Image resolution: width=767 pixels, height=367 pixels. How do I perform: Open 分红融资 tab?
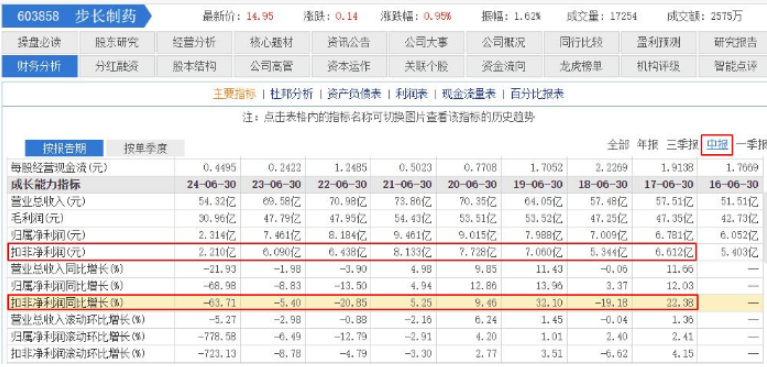[x=116, y=66]
